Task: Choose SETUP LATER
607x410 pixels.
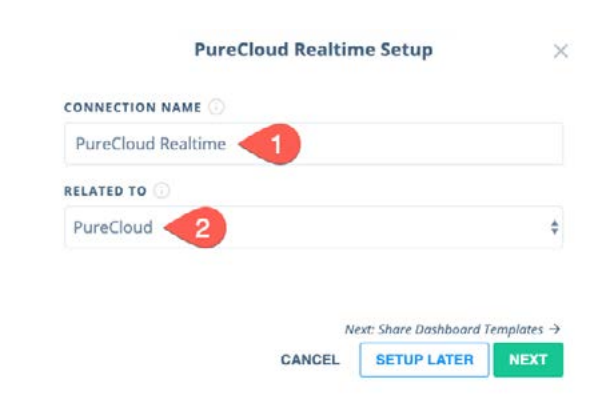Action: point(424,360)
